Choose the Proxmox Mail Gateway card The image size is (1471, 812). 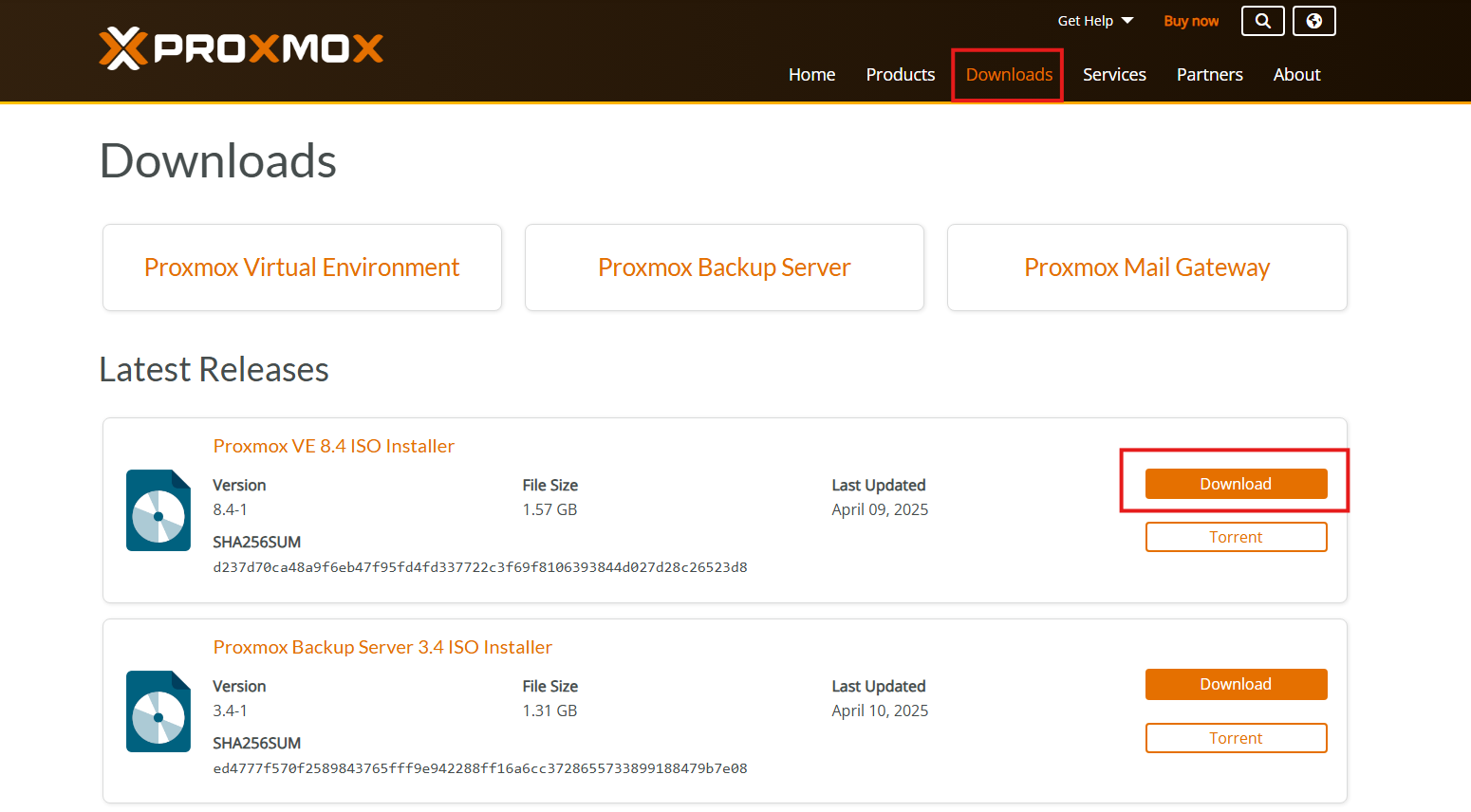click(1146, 268)
